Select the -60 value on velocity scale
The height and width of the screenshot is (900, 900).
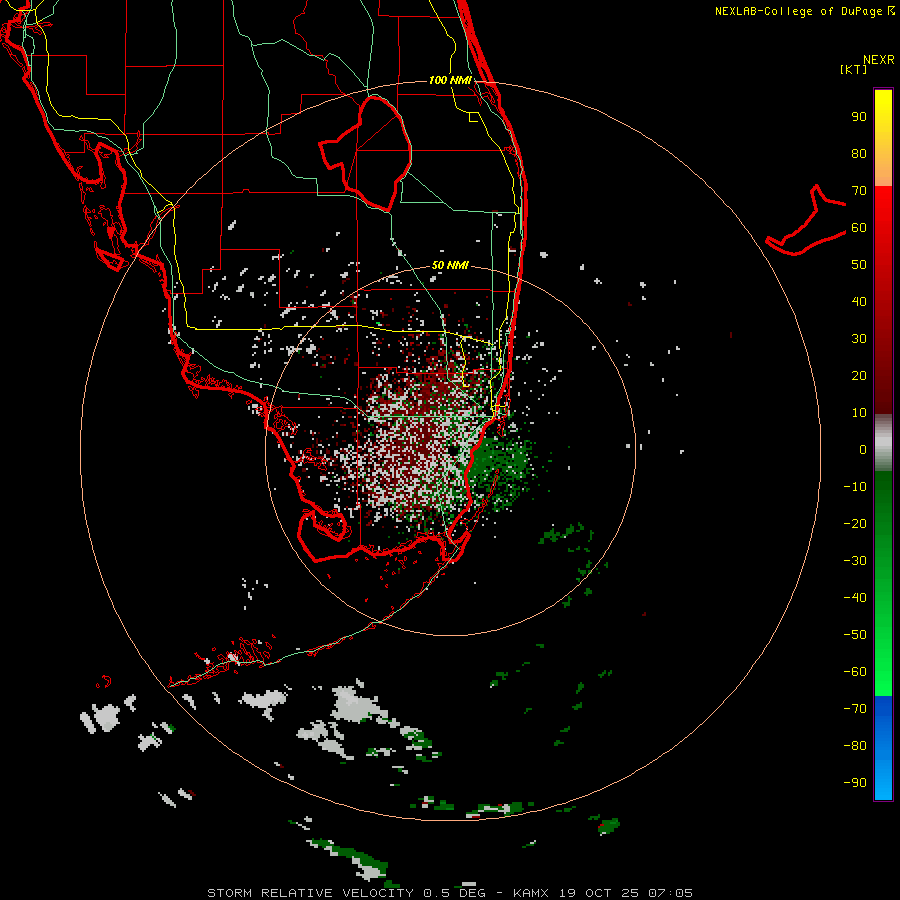855,672
